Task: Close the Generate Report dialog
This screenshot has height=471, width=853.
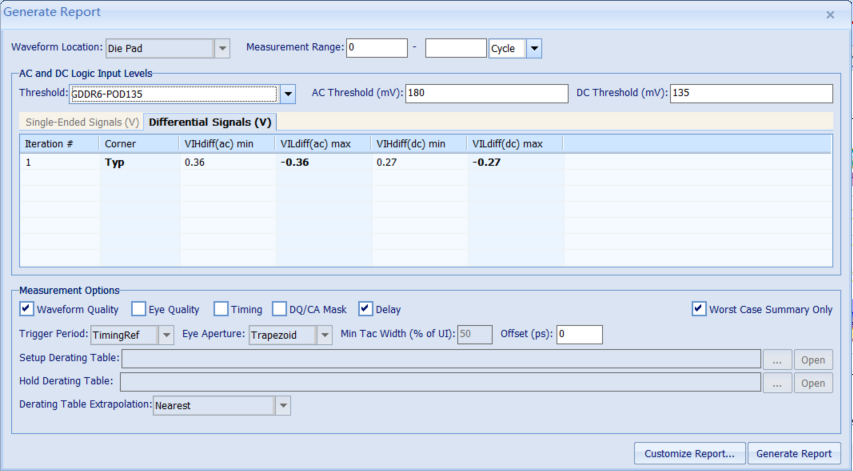Action: tap(830, 15)
